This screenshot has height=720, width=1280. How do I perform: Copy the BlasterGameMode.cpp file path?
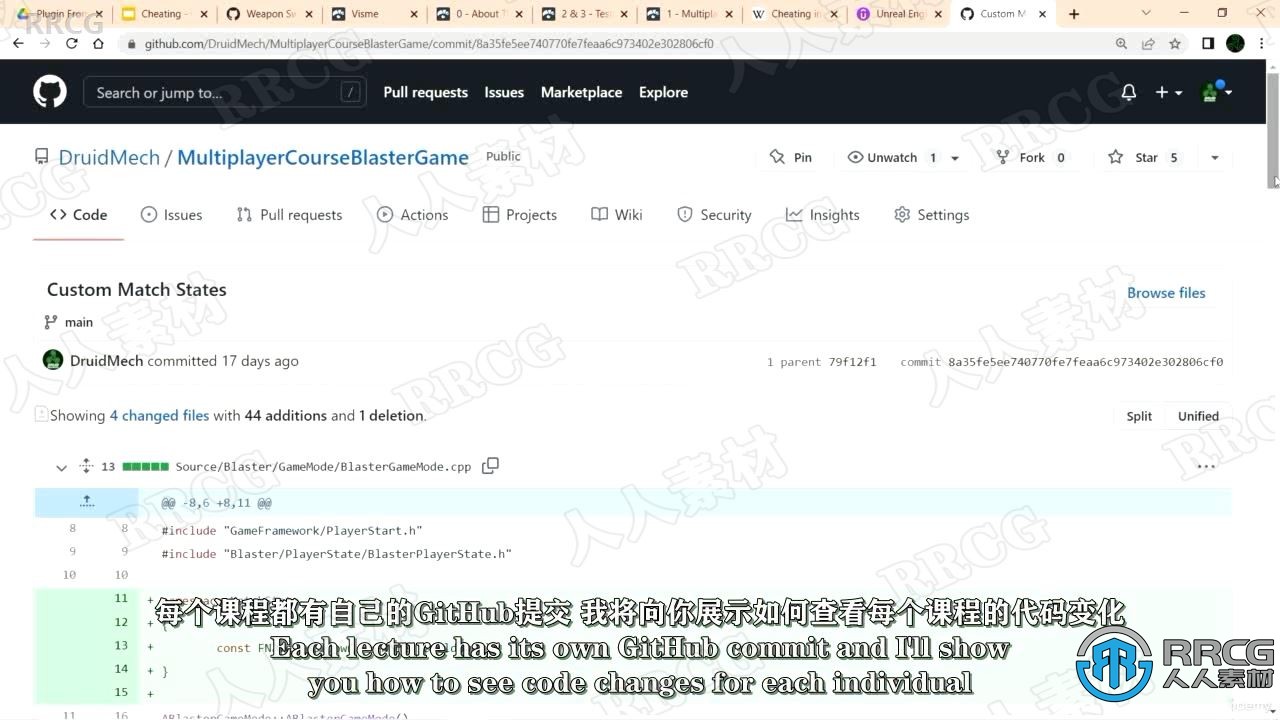490,466
